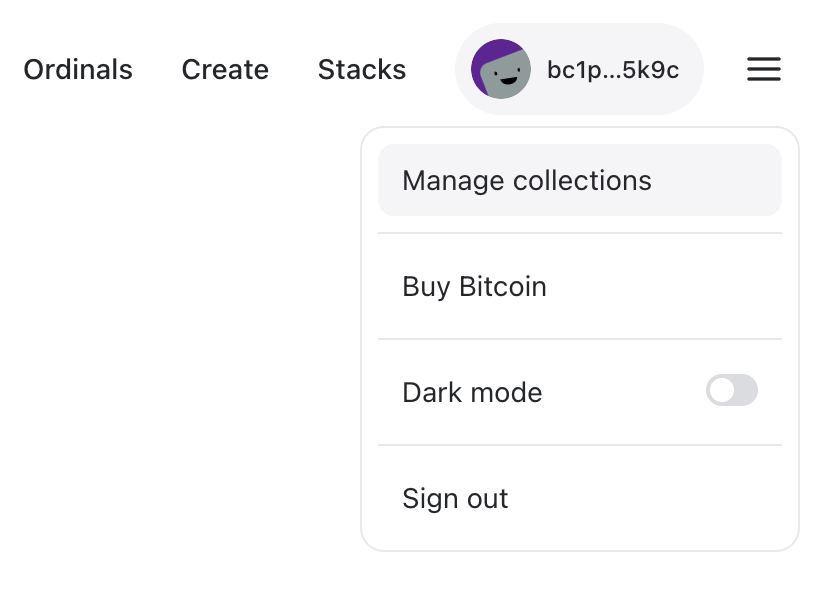Click the Dark mode switch knob

tap(721, 390)
